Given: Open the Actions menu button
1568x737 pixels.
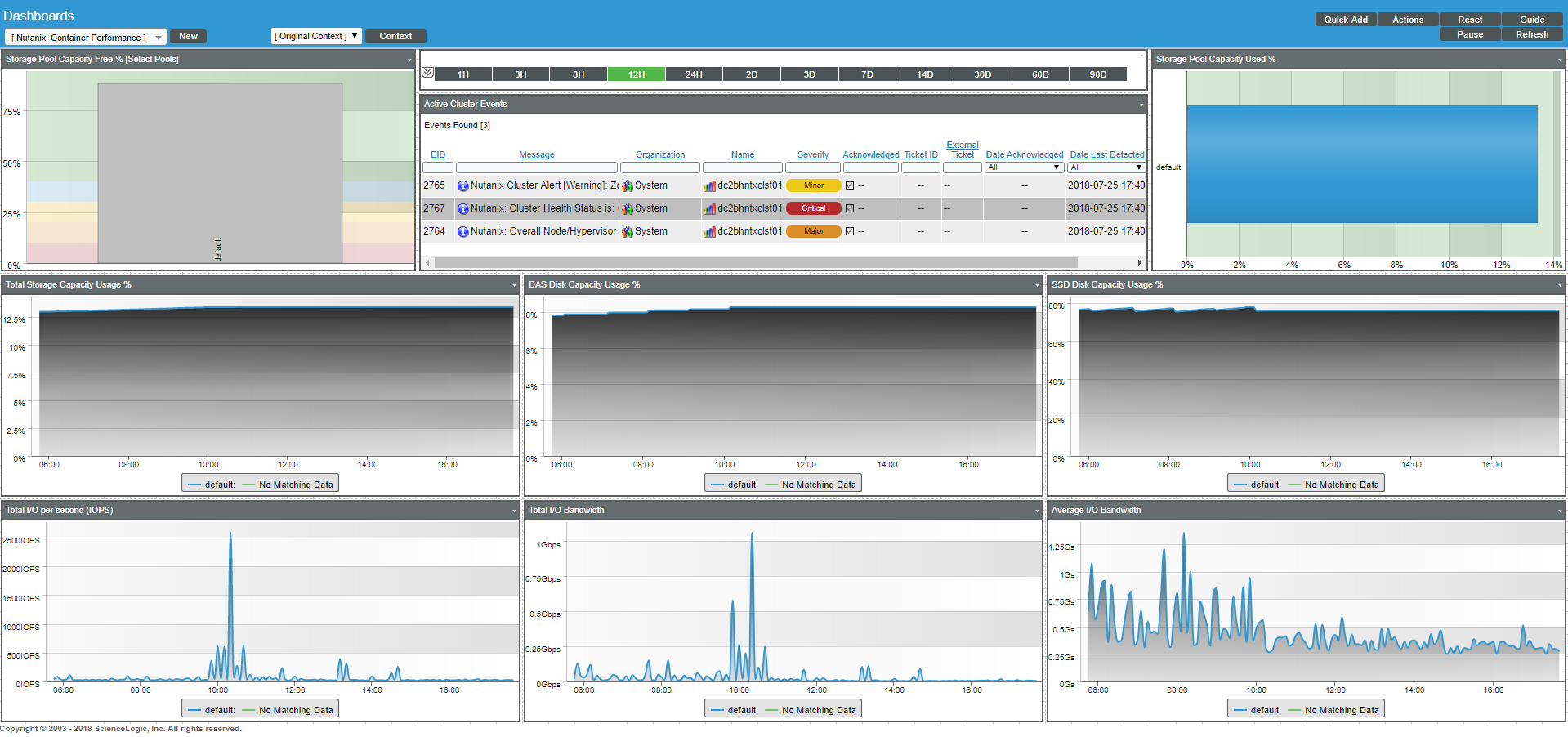Looking at the screenshot, I should (1408, 20).
